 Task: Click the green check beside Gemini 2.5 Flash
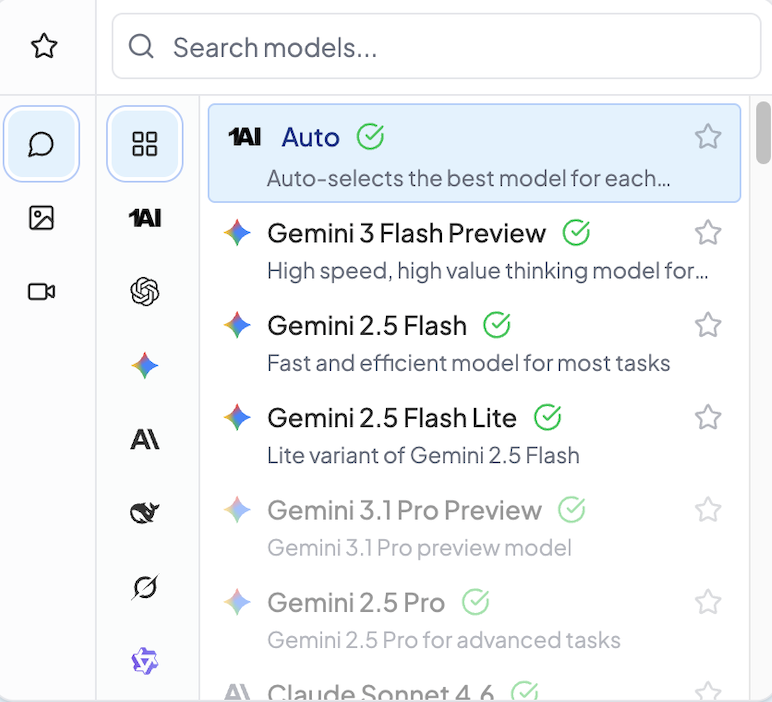497,325
